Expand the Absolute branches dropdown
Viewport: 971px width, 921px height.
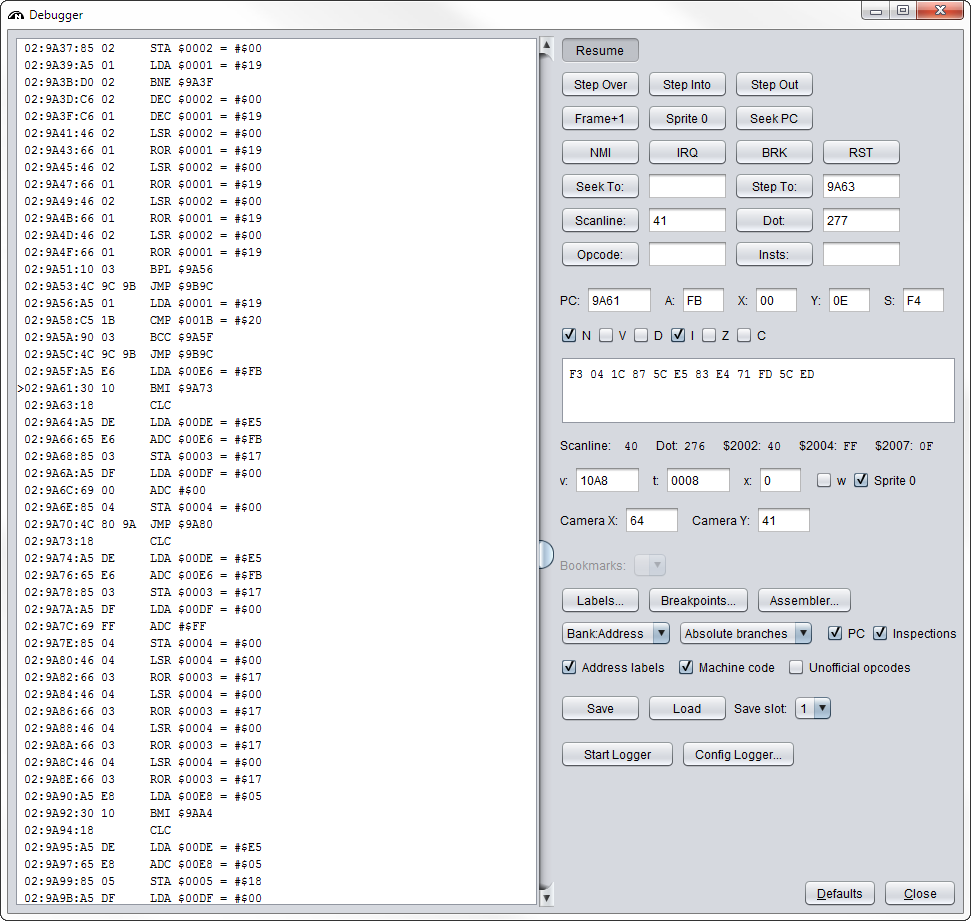(x=745, y=634)
